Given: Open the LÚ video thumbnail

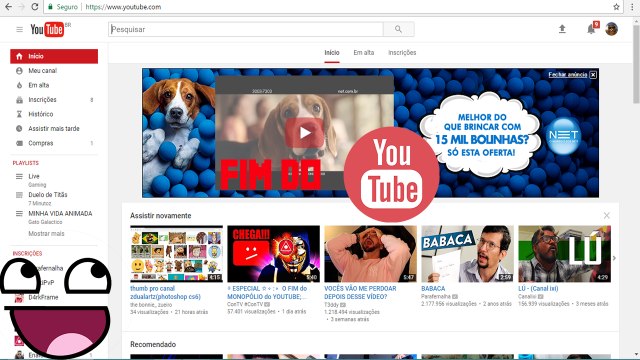Looking at the screenshot, I should point(565,254).
